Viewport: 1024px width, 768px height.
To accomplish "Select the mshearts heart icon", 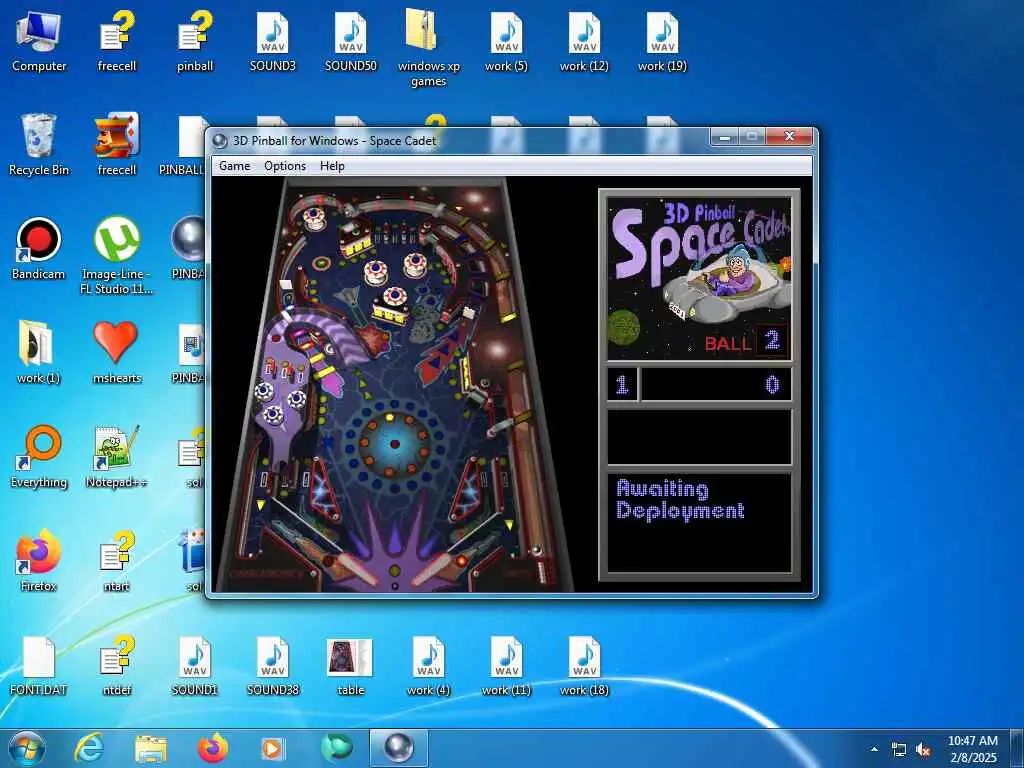I will pos(117,353).
